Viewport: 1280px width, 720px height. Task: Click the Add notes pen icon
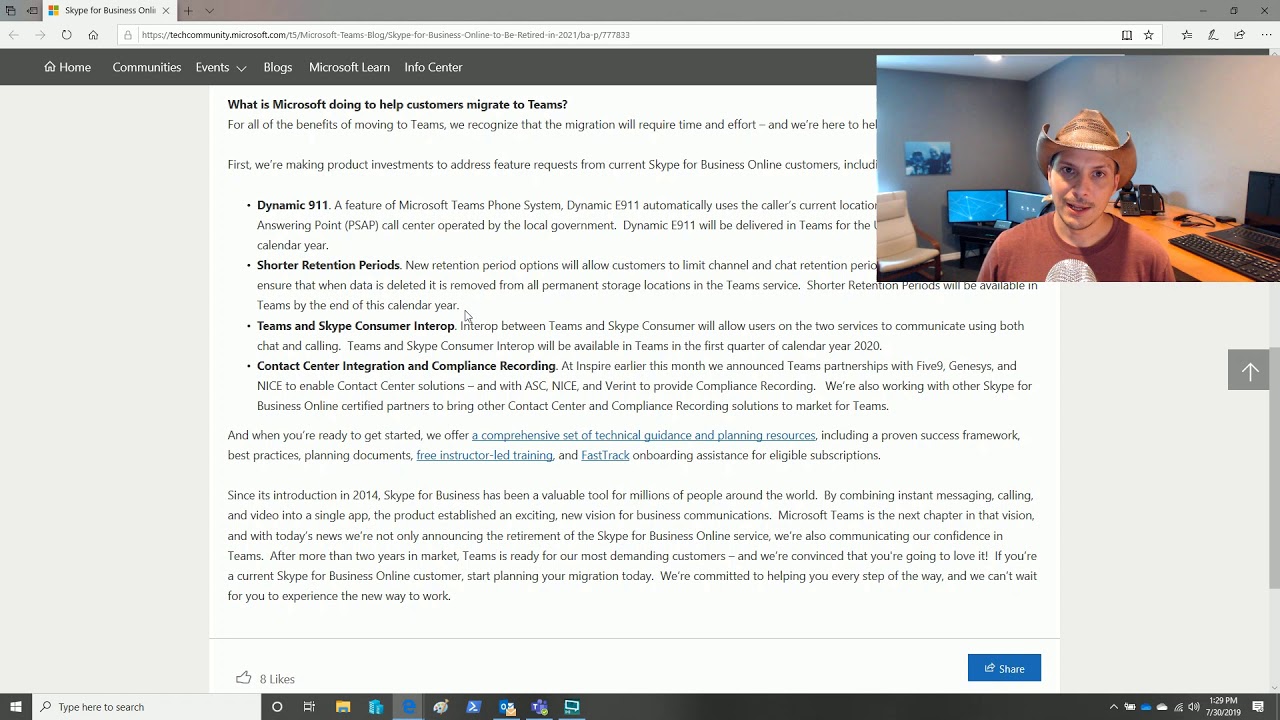[x=1213, y=35]
